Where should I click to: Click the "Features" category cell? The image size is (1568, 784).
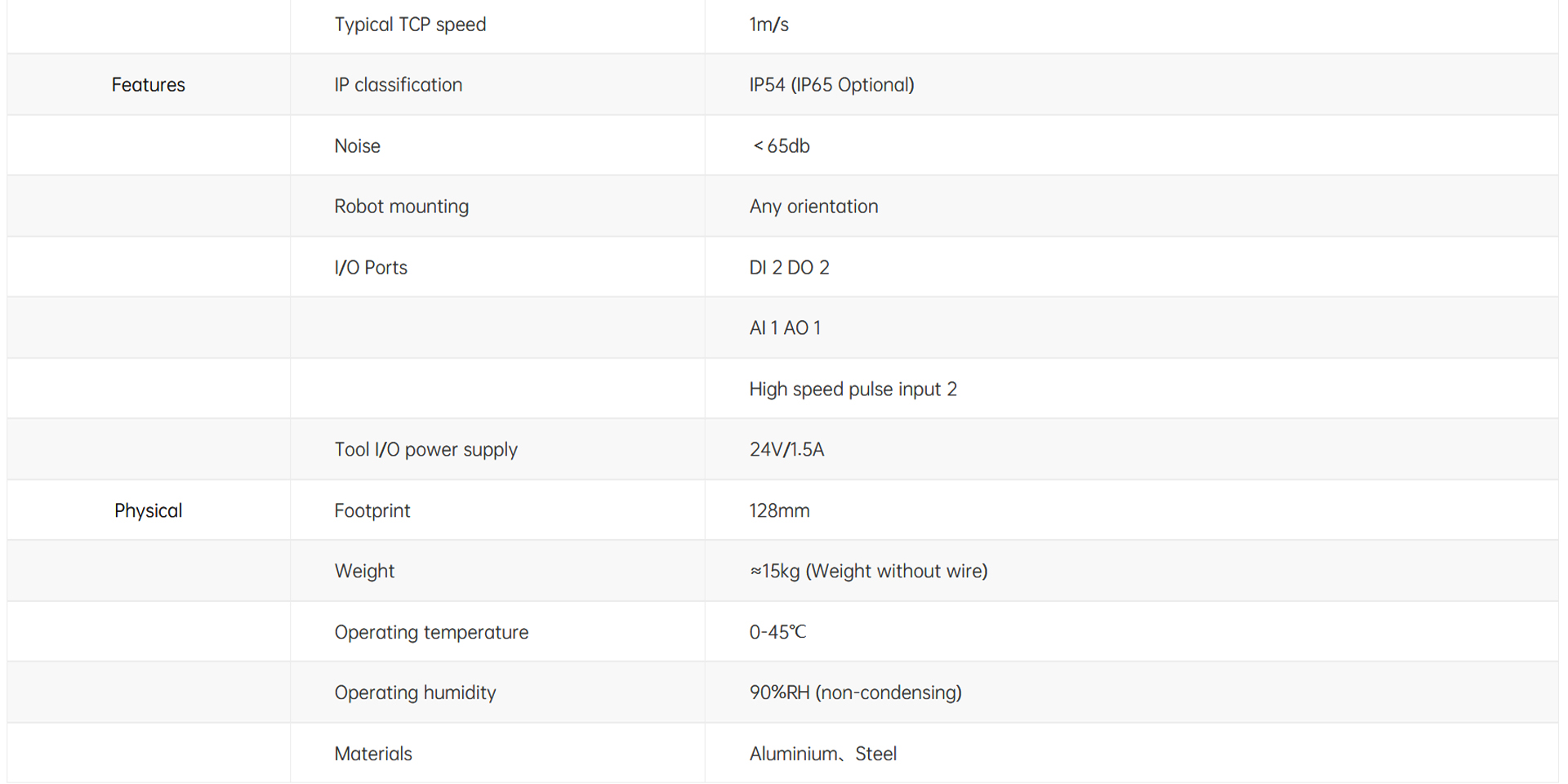pos(148,85)
